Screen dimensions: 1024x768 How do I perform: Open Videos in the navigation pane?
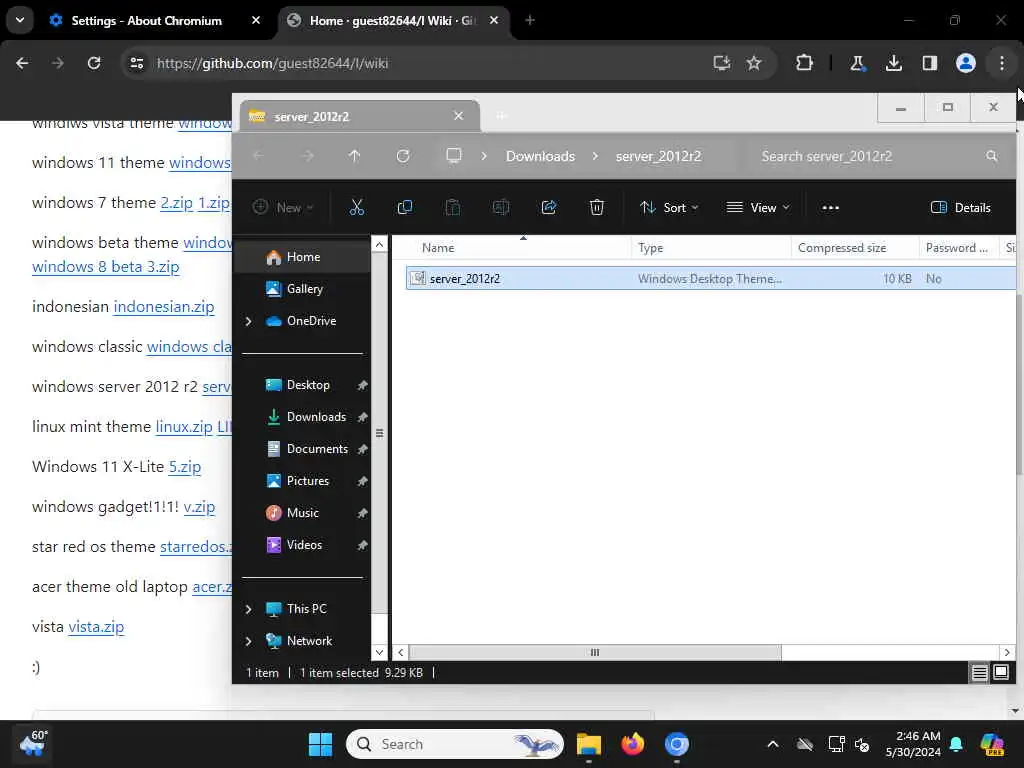coord(302,545)
